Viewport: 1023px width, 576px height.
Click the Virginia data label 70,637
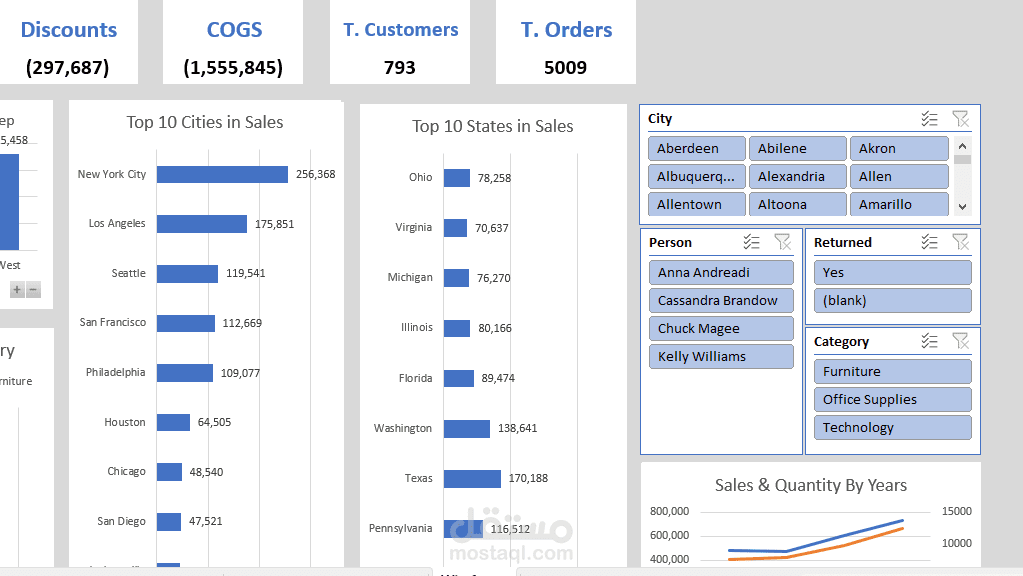[x=492, y=228]
